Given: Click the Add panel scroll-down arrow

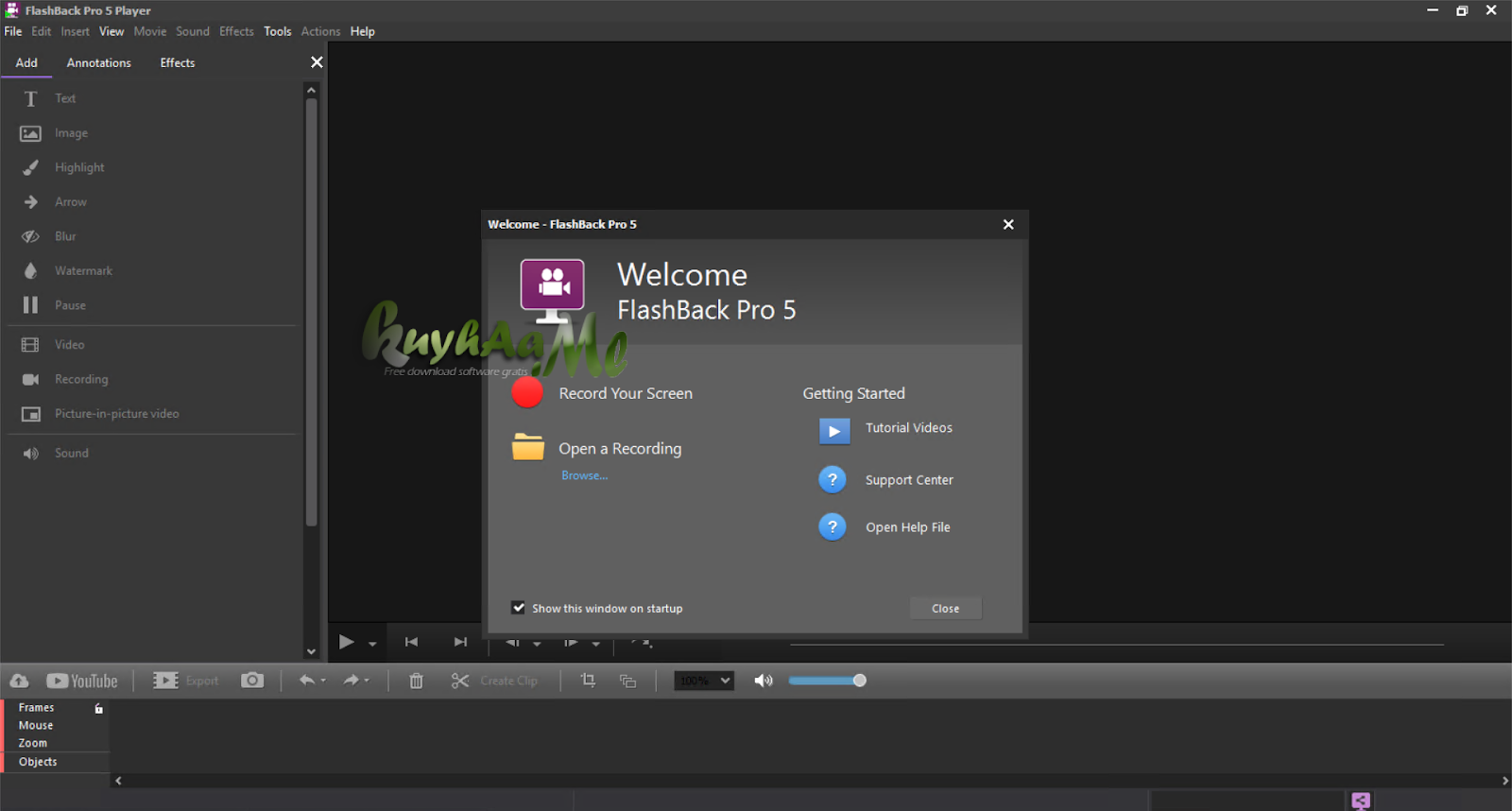Looking at the screenshot, I should [311, 651].
